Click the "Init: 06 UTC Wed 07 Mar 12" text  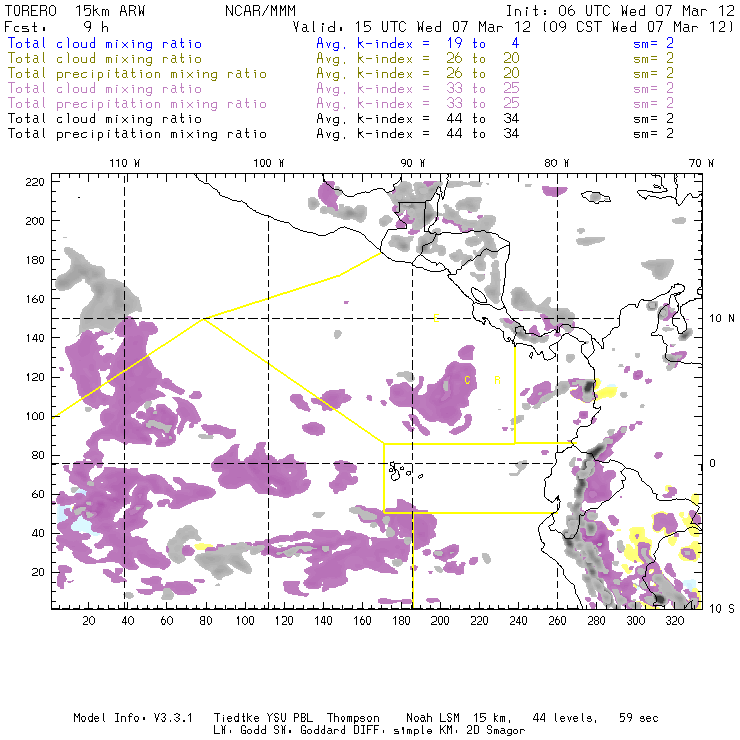(620, 11)
